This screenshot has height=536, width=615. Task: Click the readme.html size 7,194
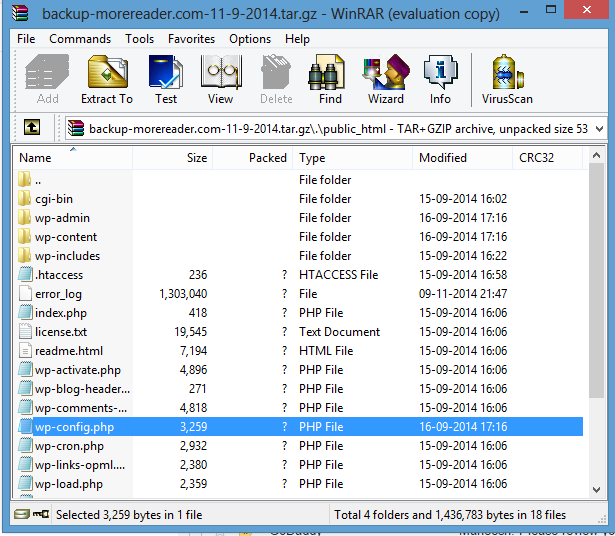(x=193, y=351)
